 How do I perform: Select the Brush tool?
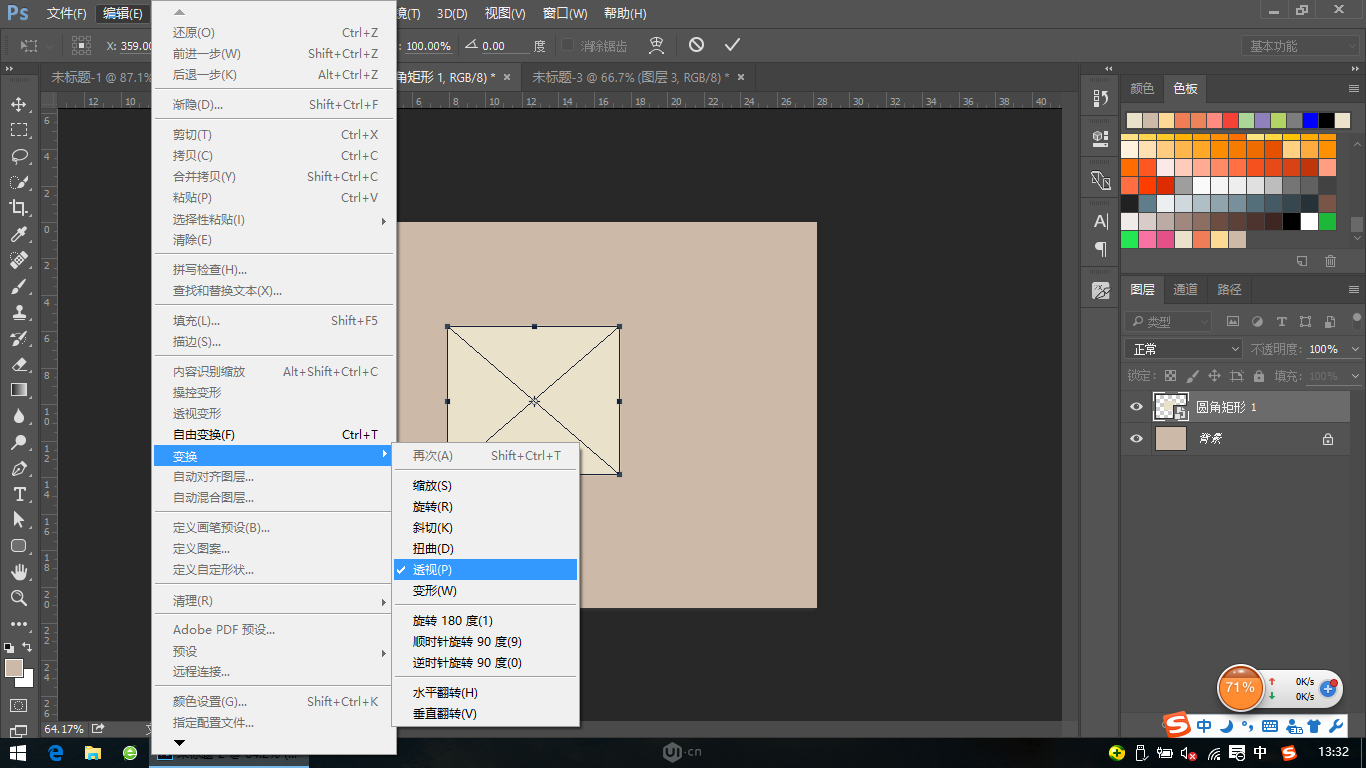pos(19,286)
